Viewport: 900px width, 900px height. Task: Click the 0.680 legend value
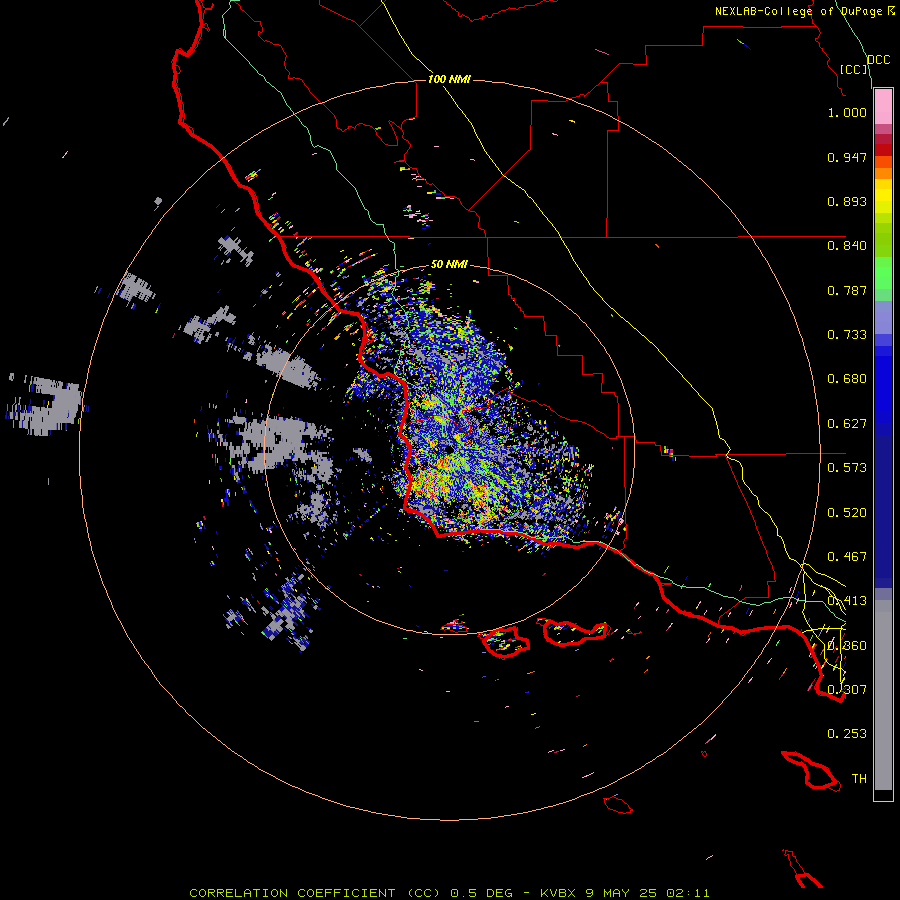coord(847,379)
